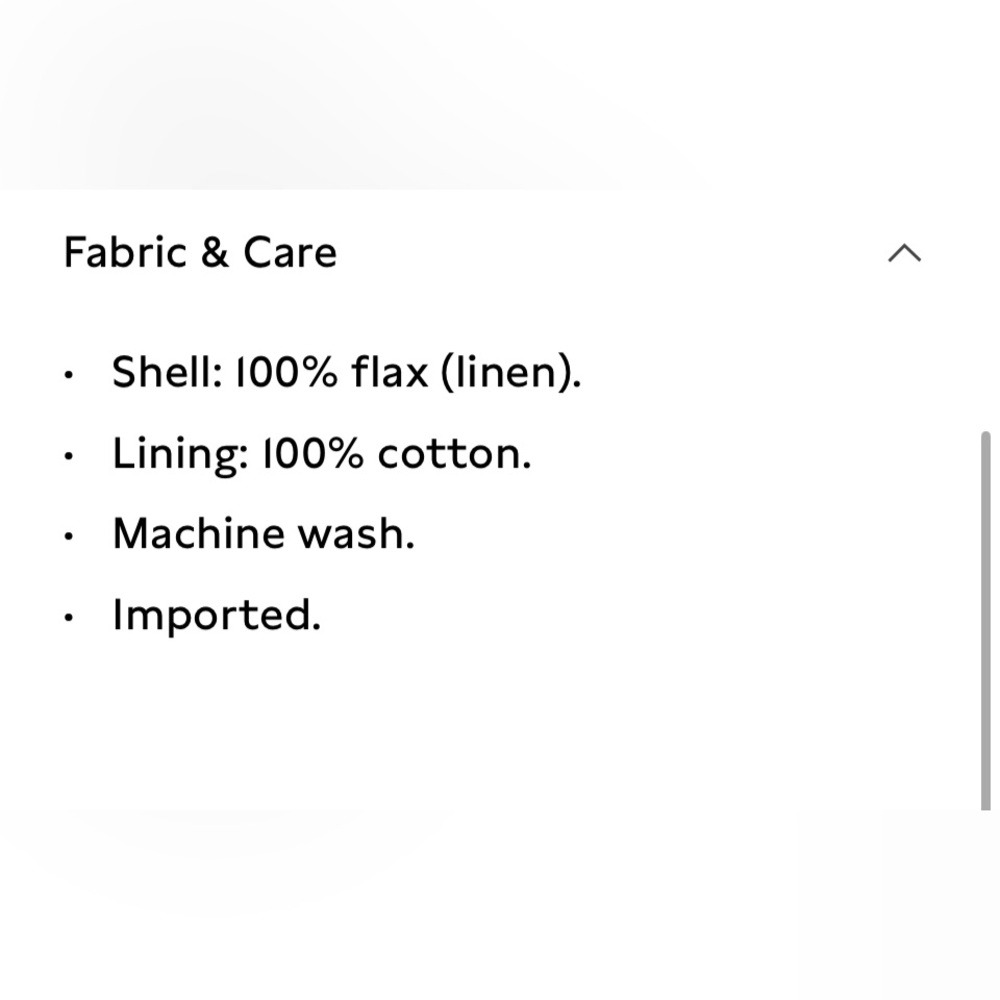
Task: Click the Lining: label text
Action: click(180, 454)
